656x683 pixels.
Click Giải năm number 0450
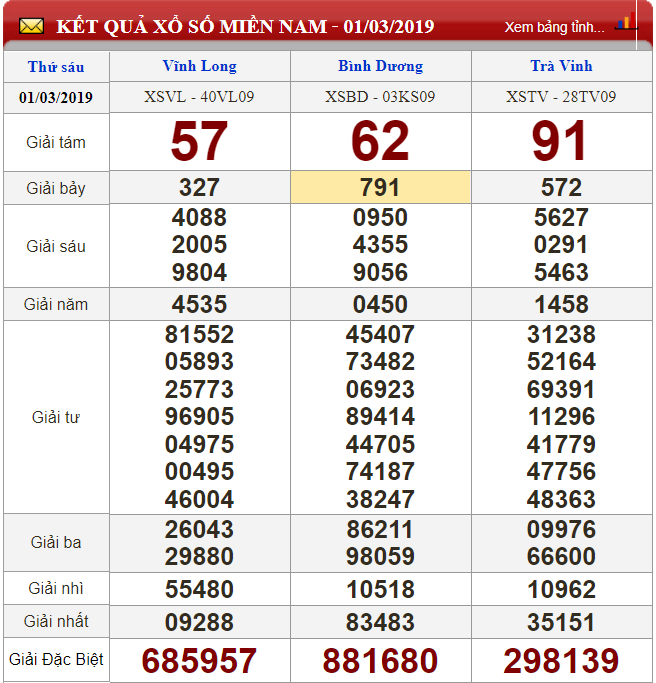(x=380, y=304)
